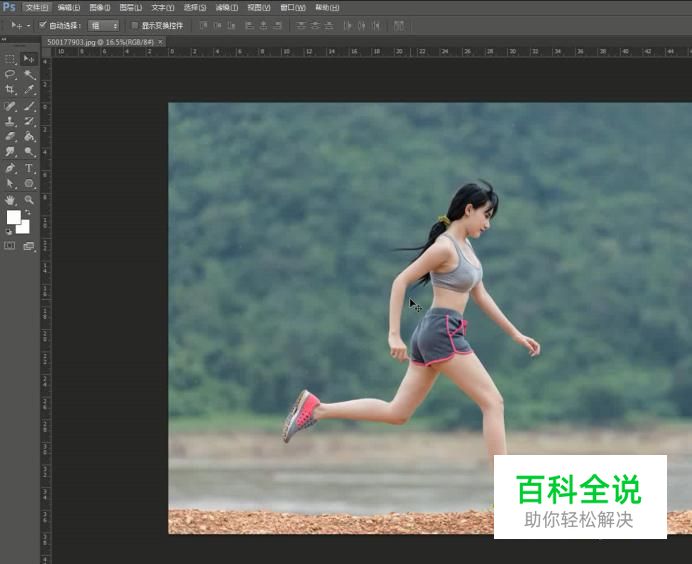Toggle Quick Mask mode
Screen dimensions: 692x564
click(x=10, y=245)
